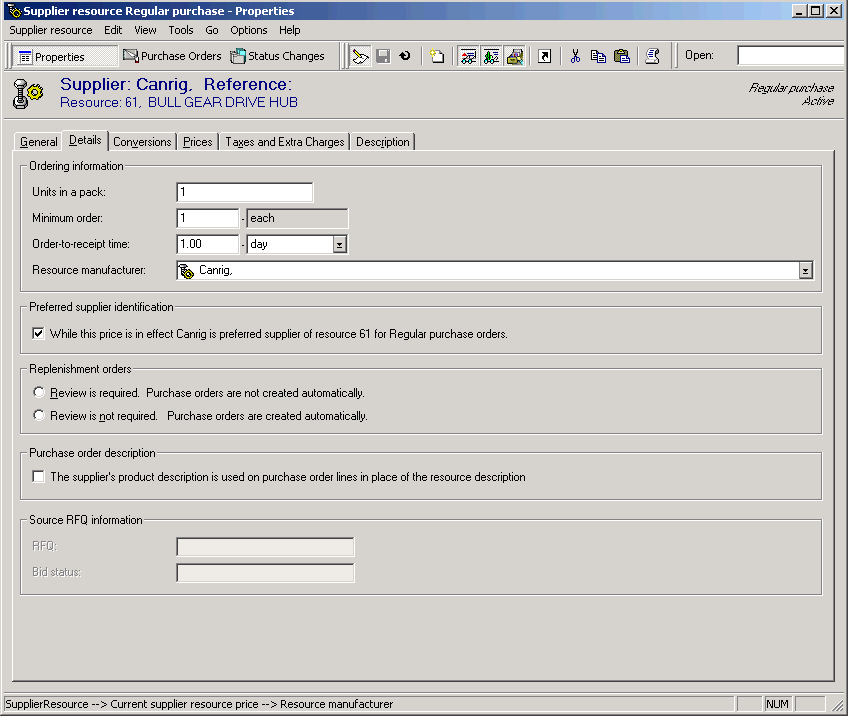Screen dimensions: 848x716
Task: Uncheck the preferred supplier checkbox
Action: [39, 334]
